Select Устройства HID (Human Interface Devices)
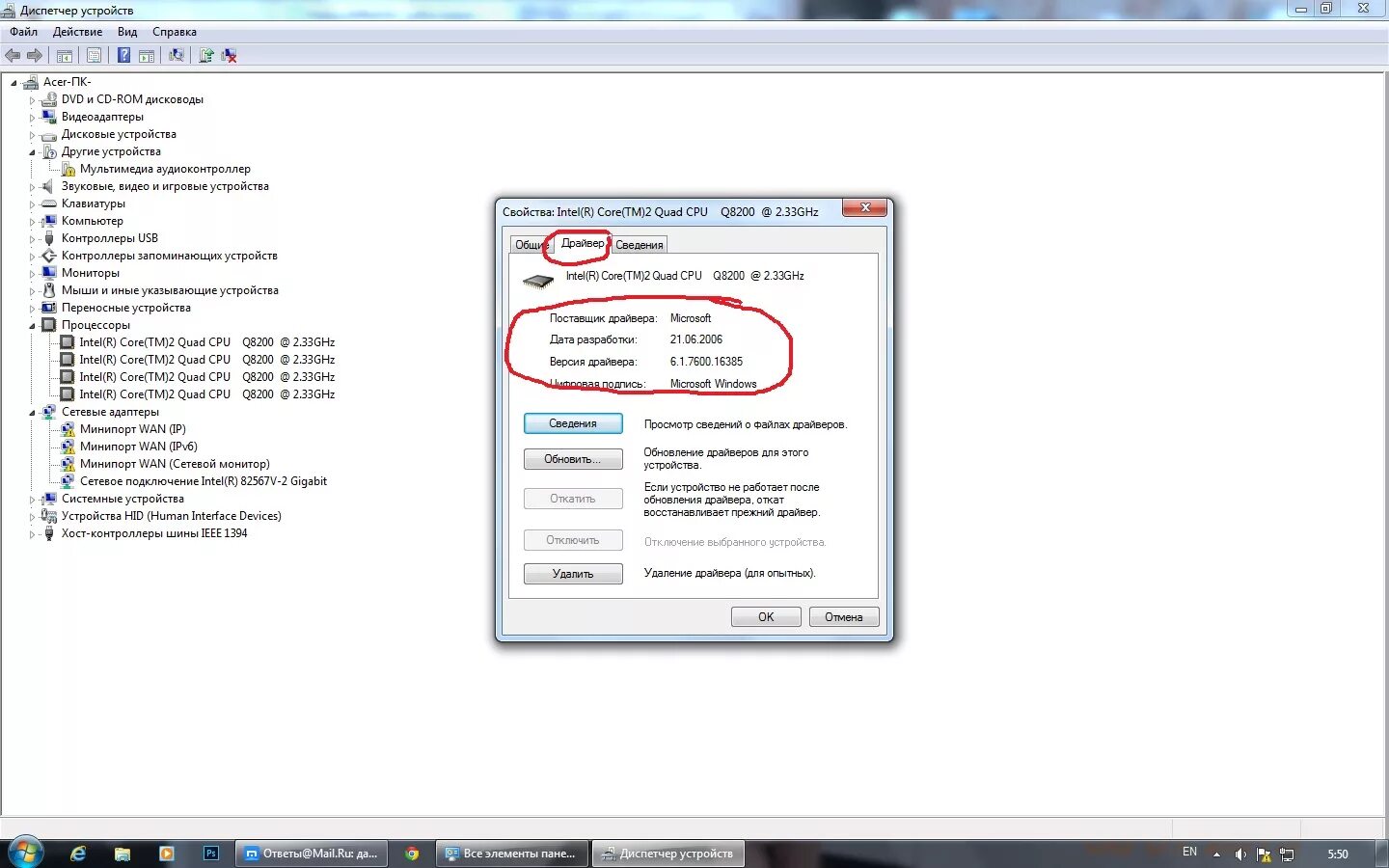 tap(171, 516)
